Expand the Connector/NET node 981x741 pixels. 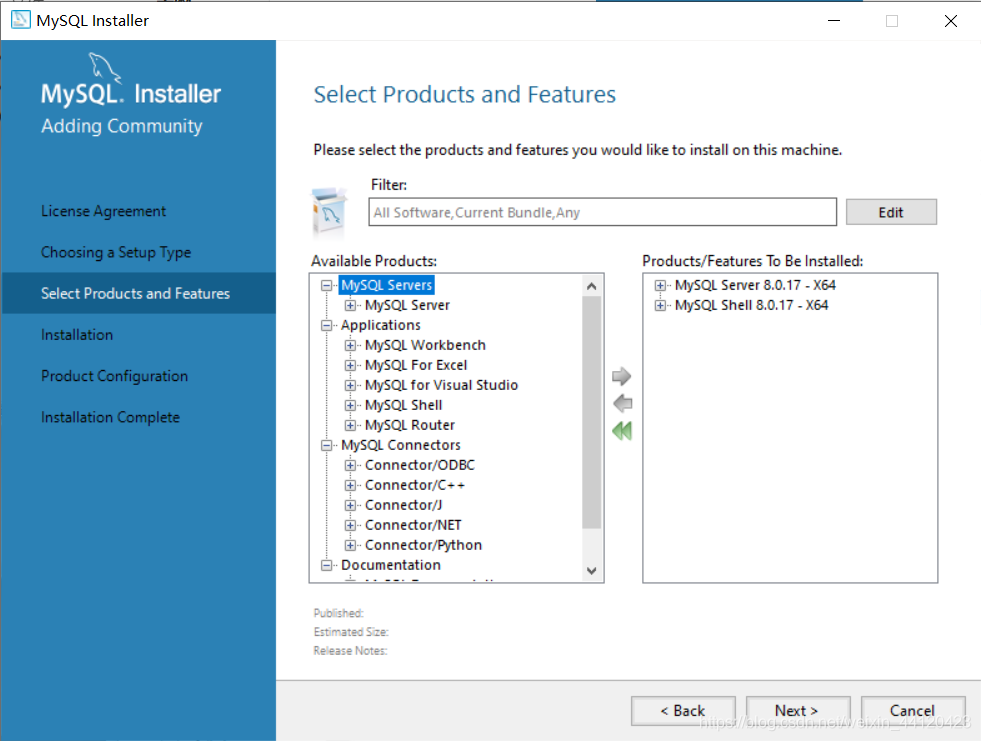(350, 526)
